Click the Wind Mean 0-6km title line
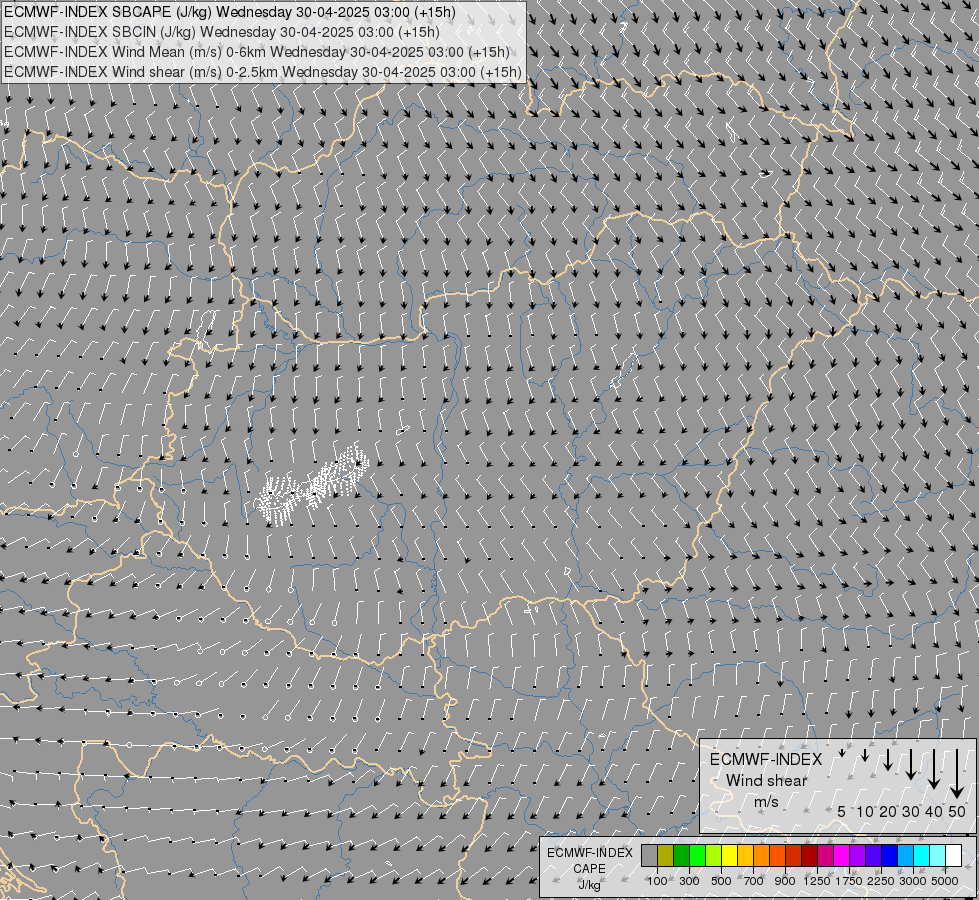This screenshot has width=979, height=900. click(257, 52)
